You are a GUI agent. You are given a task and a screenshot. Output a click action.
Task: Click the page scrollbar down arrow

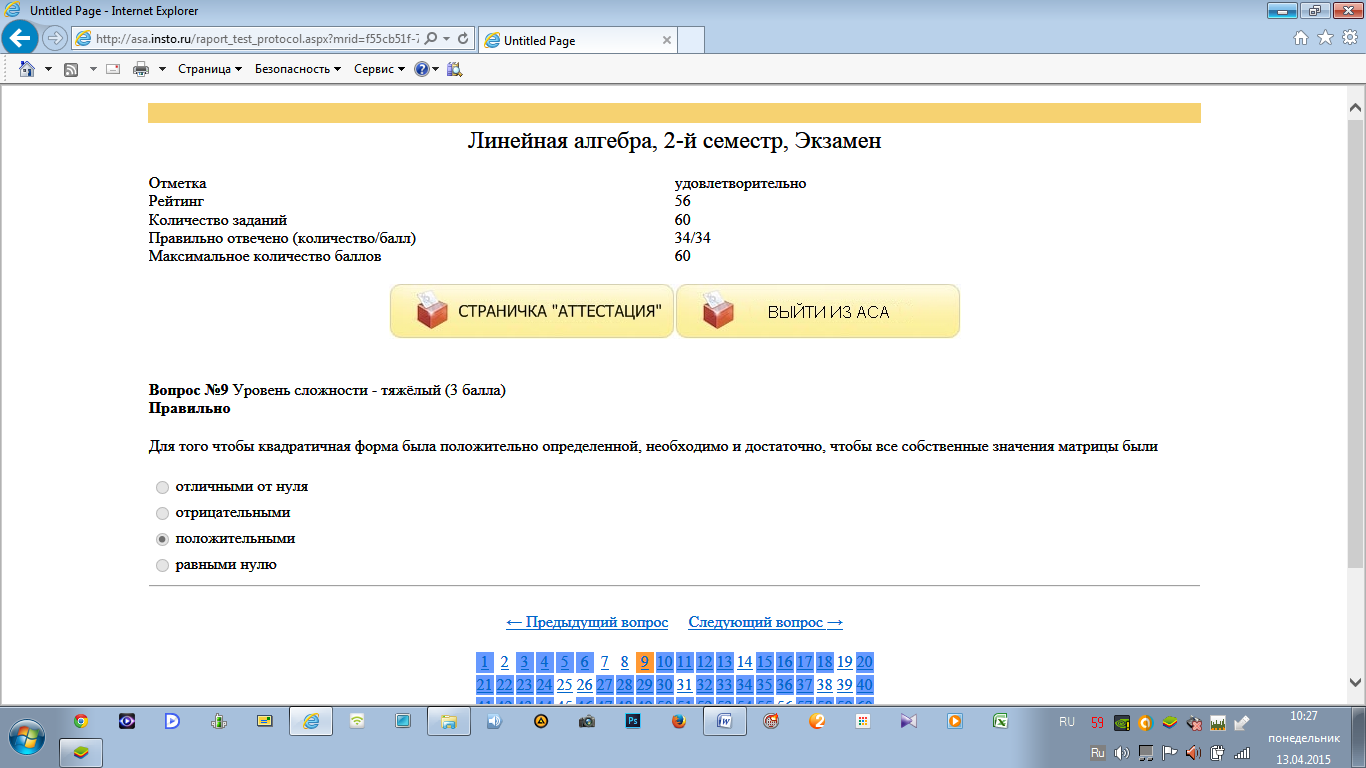pos(1356,682)
